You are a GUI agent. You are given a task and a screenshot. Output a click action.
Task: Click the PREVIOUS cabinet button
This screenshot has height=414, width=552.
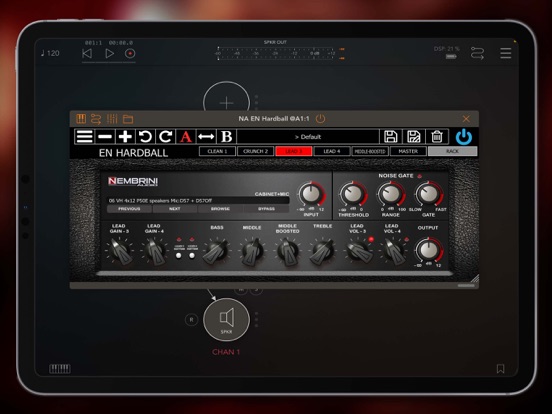(x=129, y=209)
